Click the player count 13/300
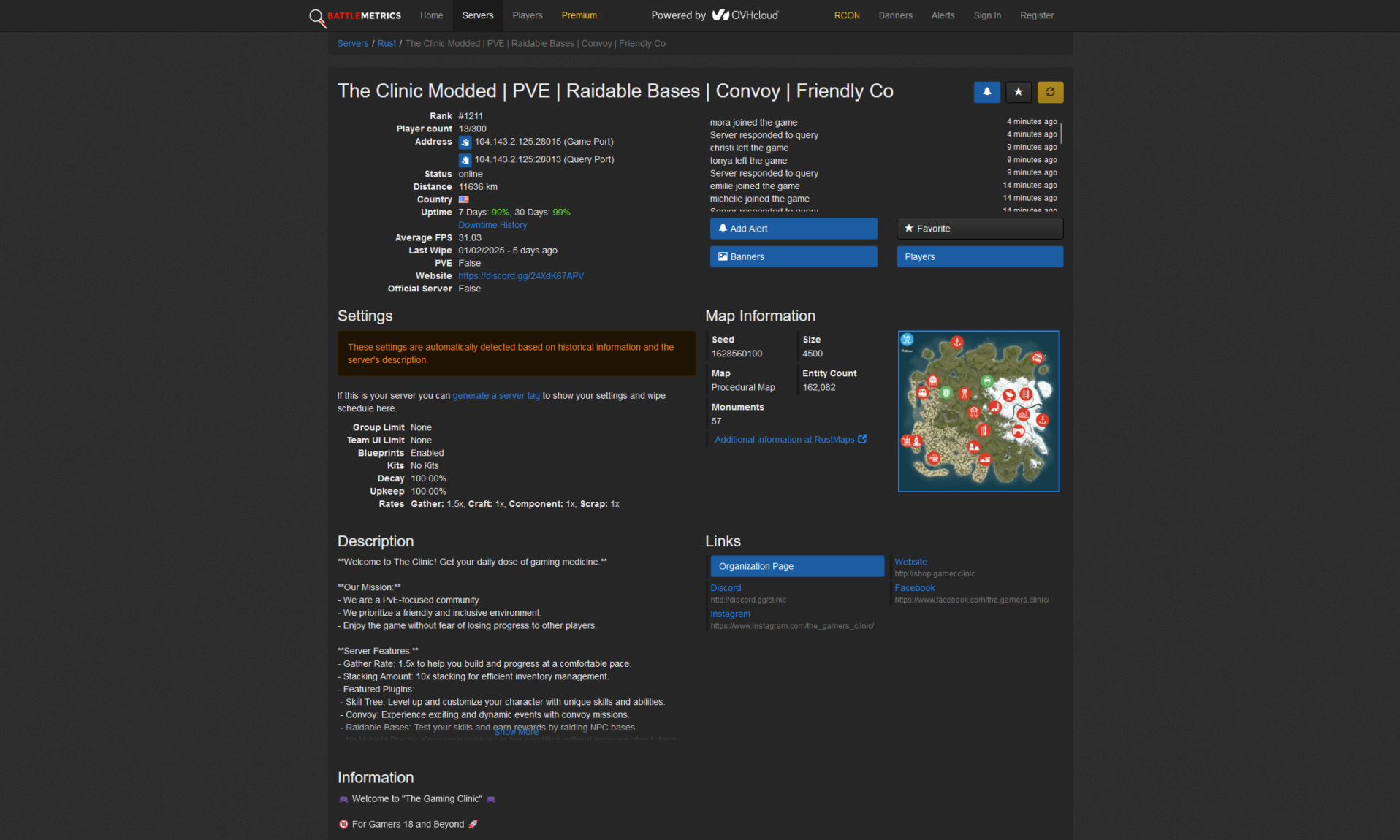This screenshot has height=840, width=1400. coord(472,129)
